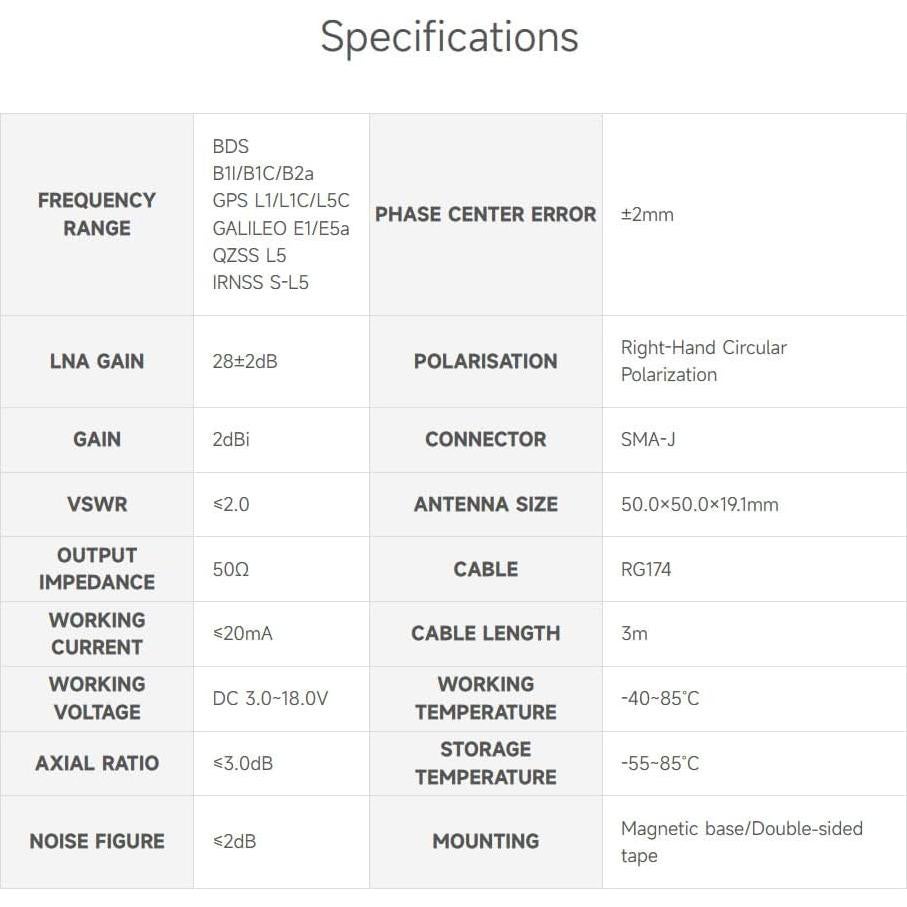The height and width of the screenshot is (907, 907).
Task: Click the PHASE CENTER ERROR label
Action: coord(485,214)
